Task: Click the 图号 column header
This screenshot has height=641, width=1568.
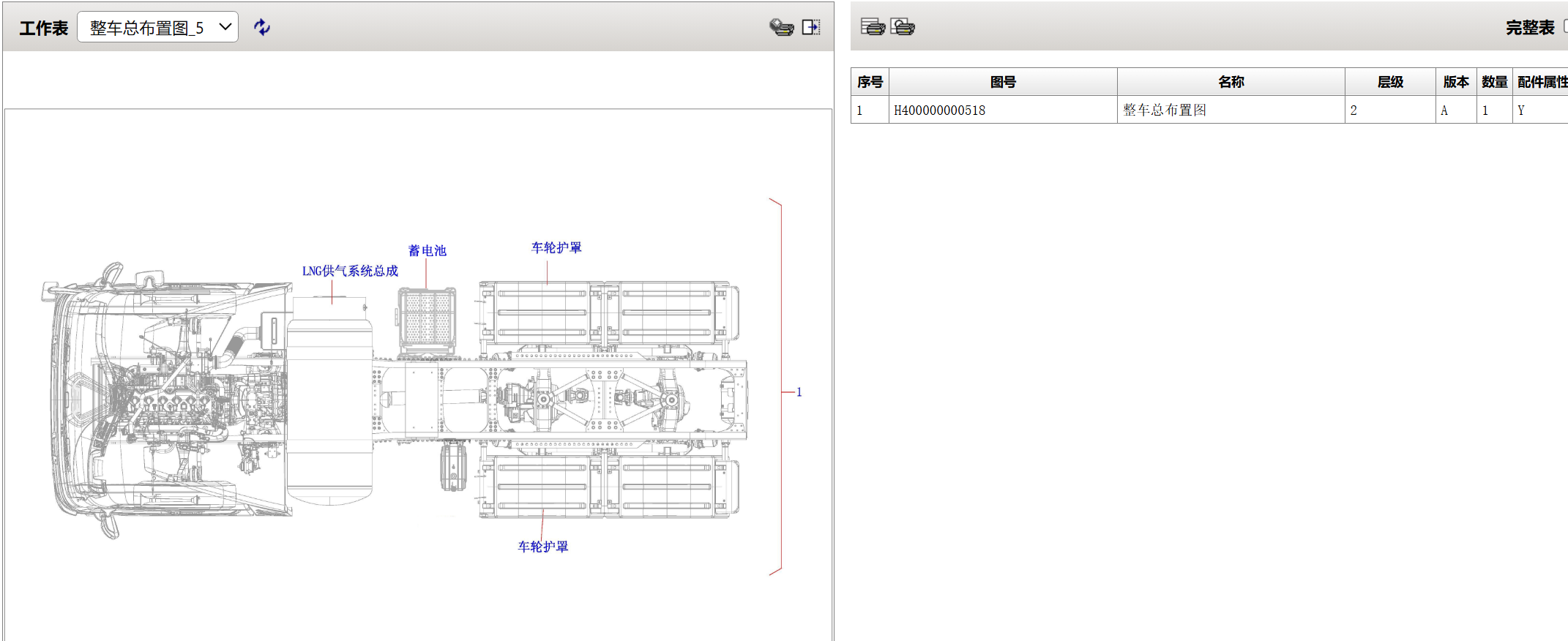Action: pyautogui.click(x=1002, y=82)
